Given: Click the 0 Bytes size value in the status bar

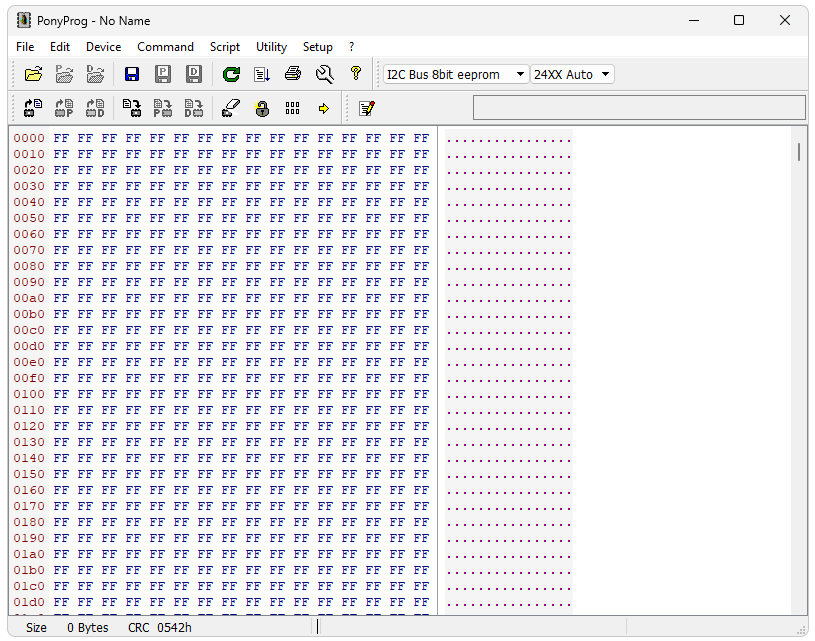Looking at the screenshot, I should (87, 627).
